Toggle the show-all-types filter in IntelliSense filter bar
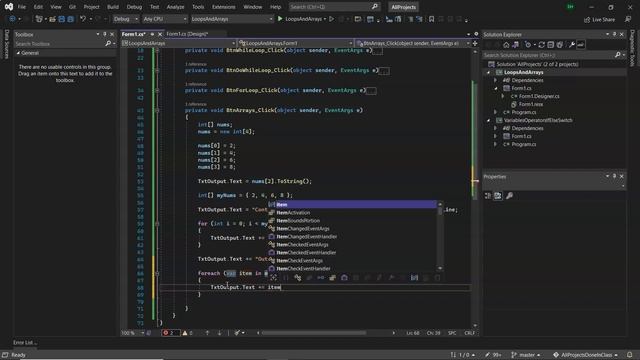 click(273, 278)
